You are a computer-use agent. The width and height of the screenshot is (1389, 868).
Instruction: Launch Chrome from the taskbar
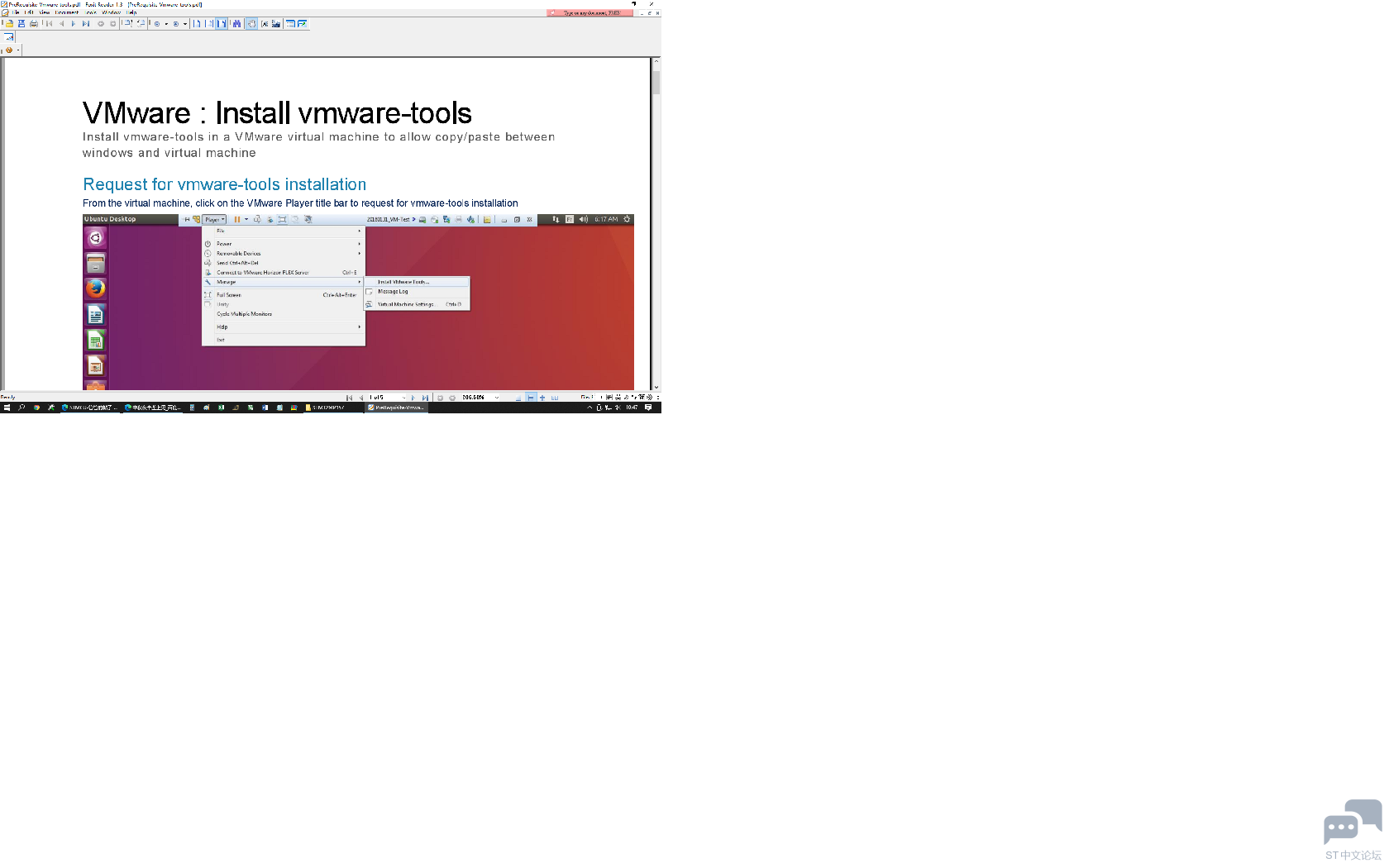36,408
